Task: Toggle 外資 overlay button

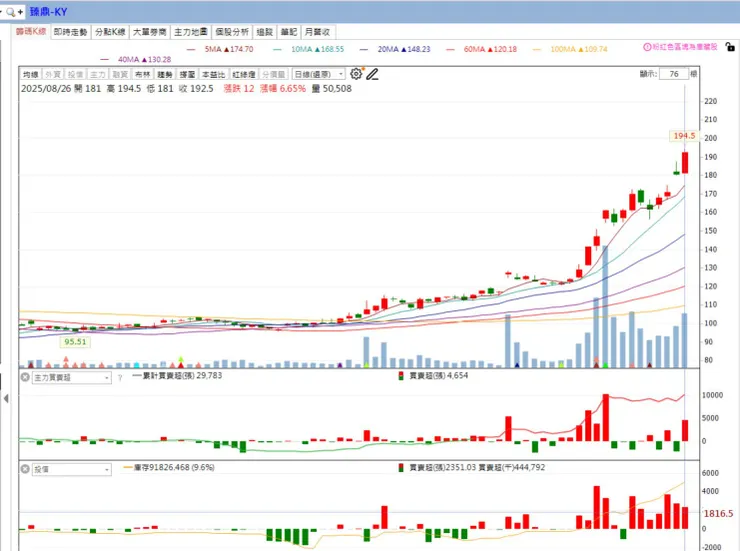Action: click(x=53, y=75)
